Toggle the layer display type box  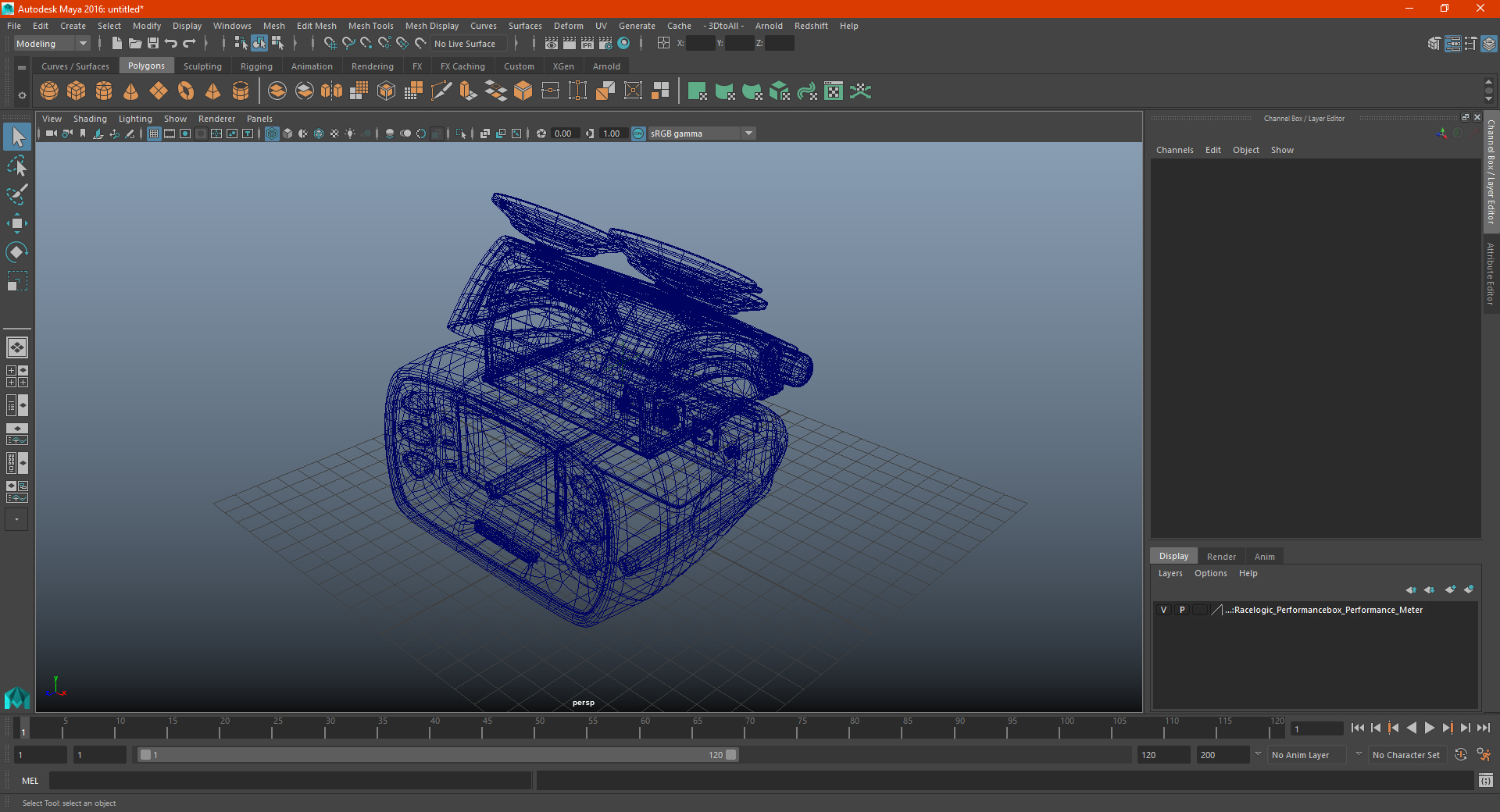1200,610
